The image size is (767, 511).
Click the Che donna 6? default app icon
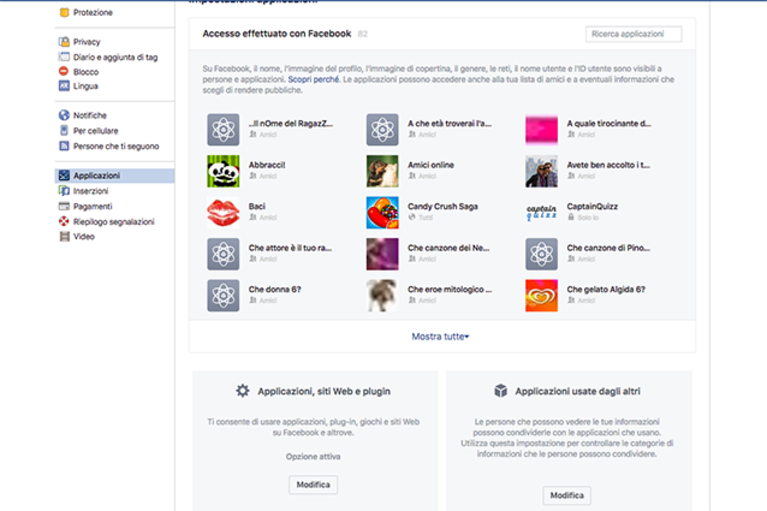click(223, 295)
